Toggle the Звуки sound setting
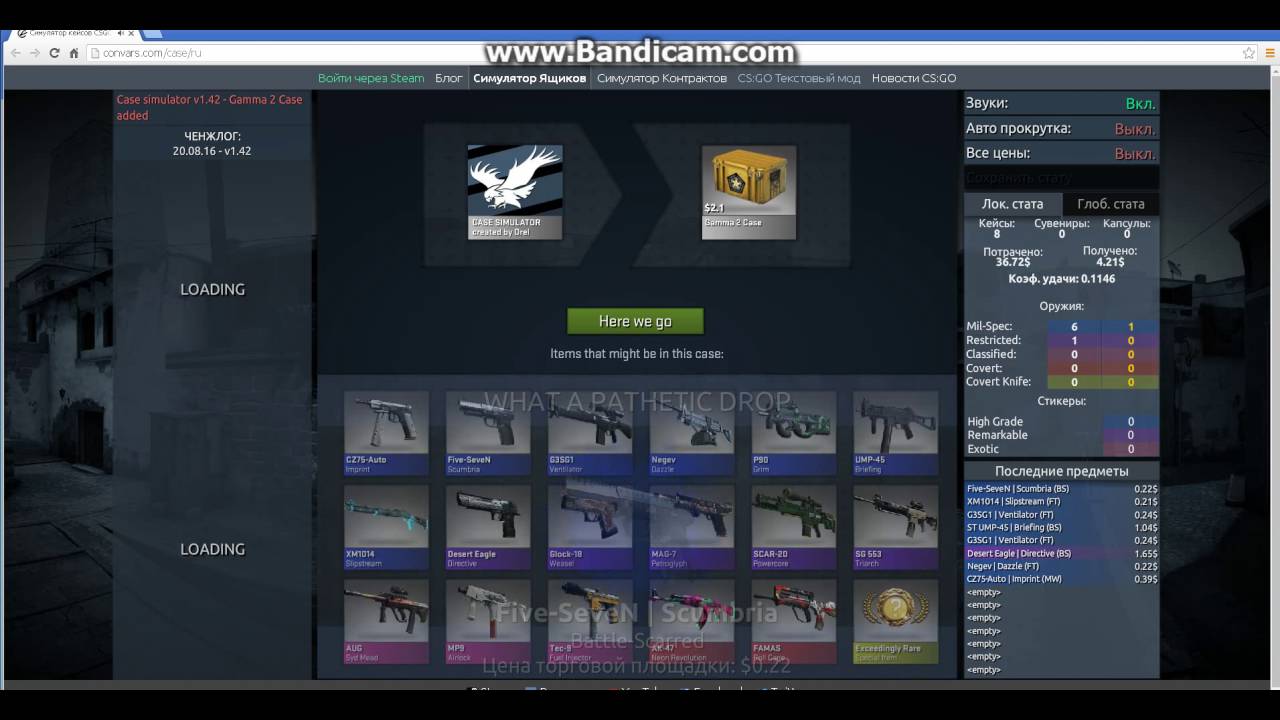The image size is (1280, 720). pyautogui.click(x=1061, y=103)
